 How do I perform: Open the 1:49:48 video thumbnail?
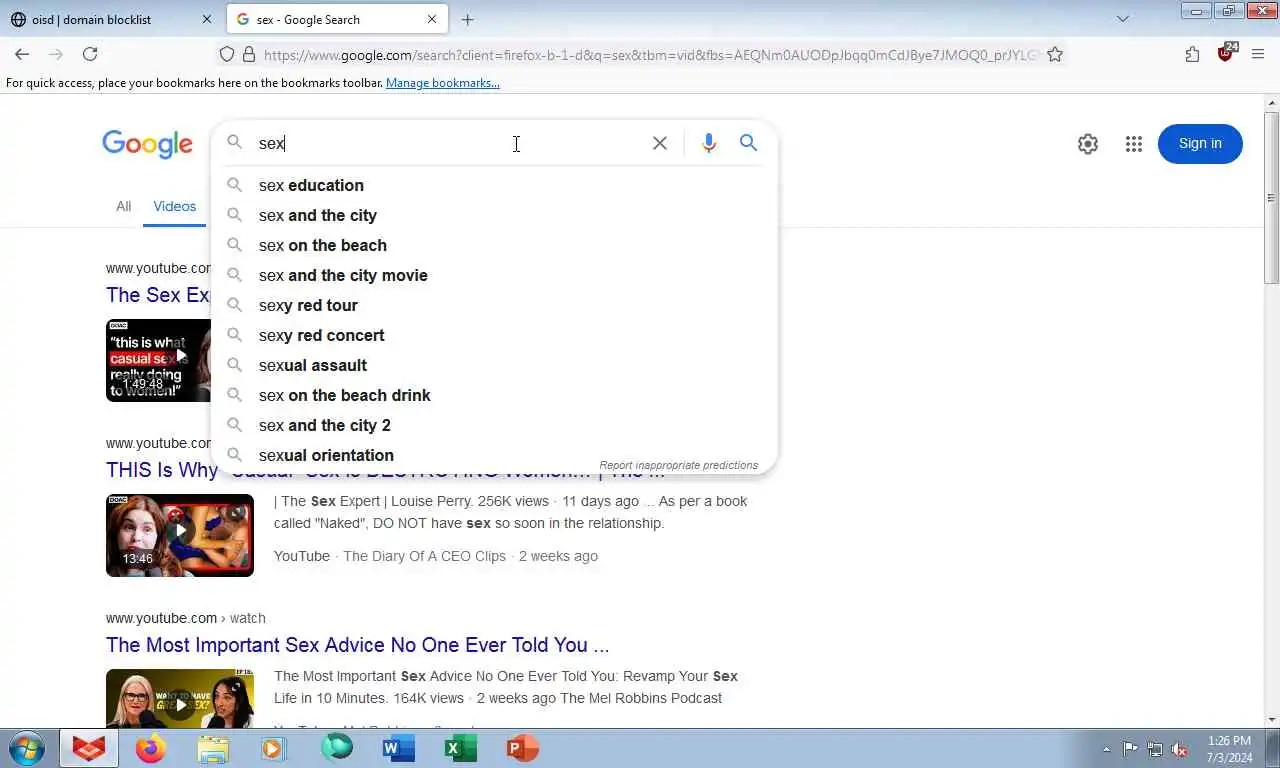coord(158,360)
